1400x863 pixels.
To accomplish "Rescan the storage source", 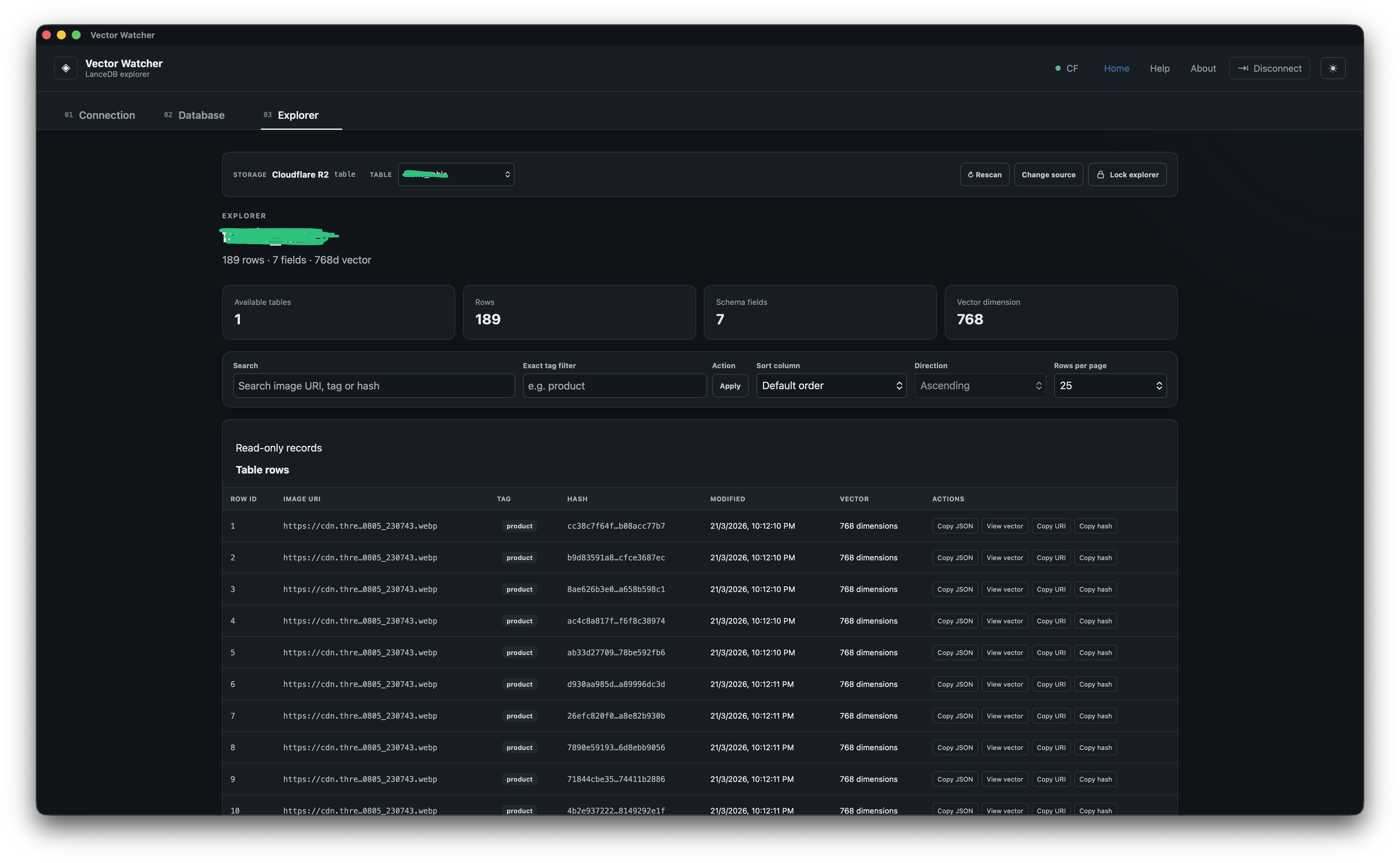I will tap(984, 175).
